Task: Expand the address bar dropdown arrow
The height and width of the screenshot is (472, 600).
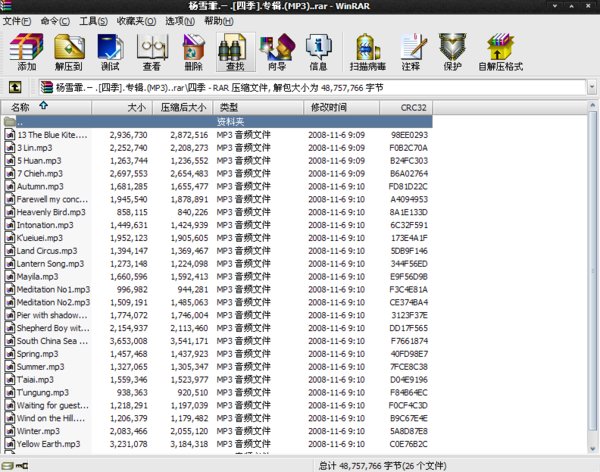Action: 592,87
